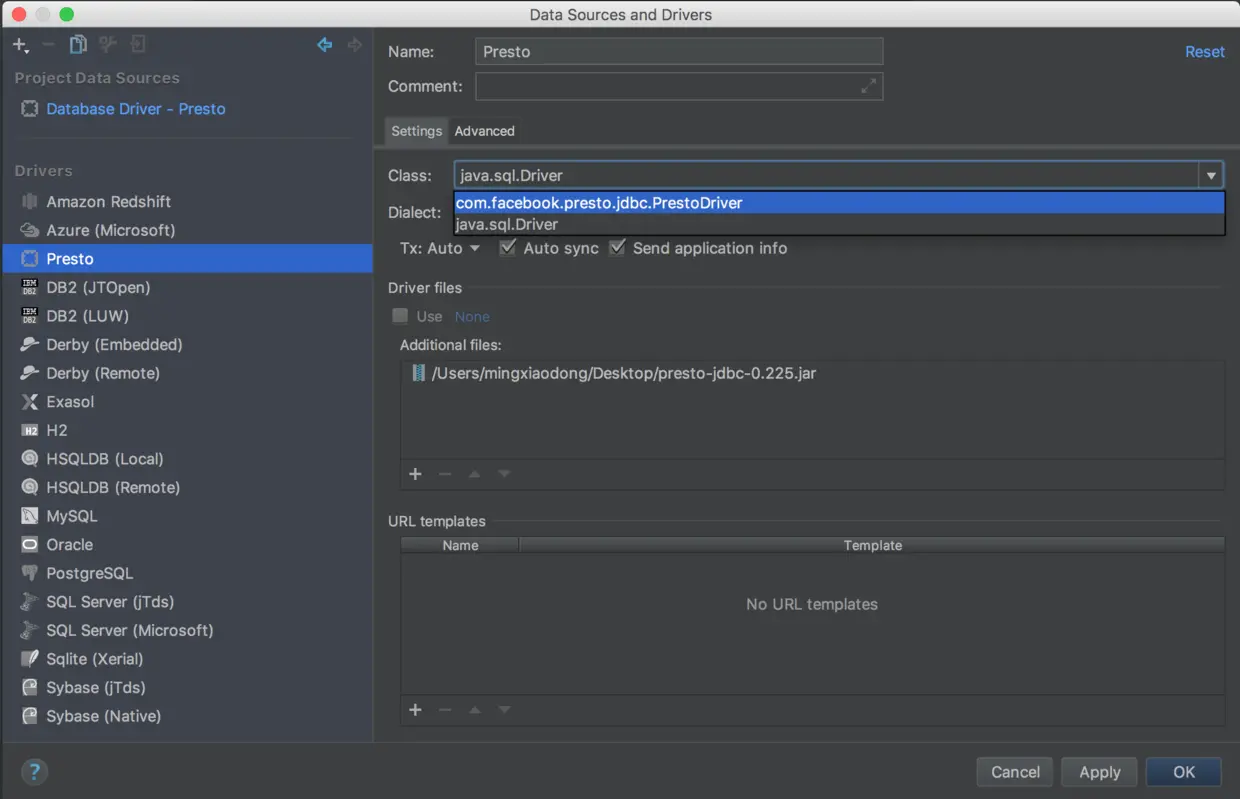Click the forward navigation arrow
Viewport: 1240px width, 799px height.
point(354,45)
